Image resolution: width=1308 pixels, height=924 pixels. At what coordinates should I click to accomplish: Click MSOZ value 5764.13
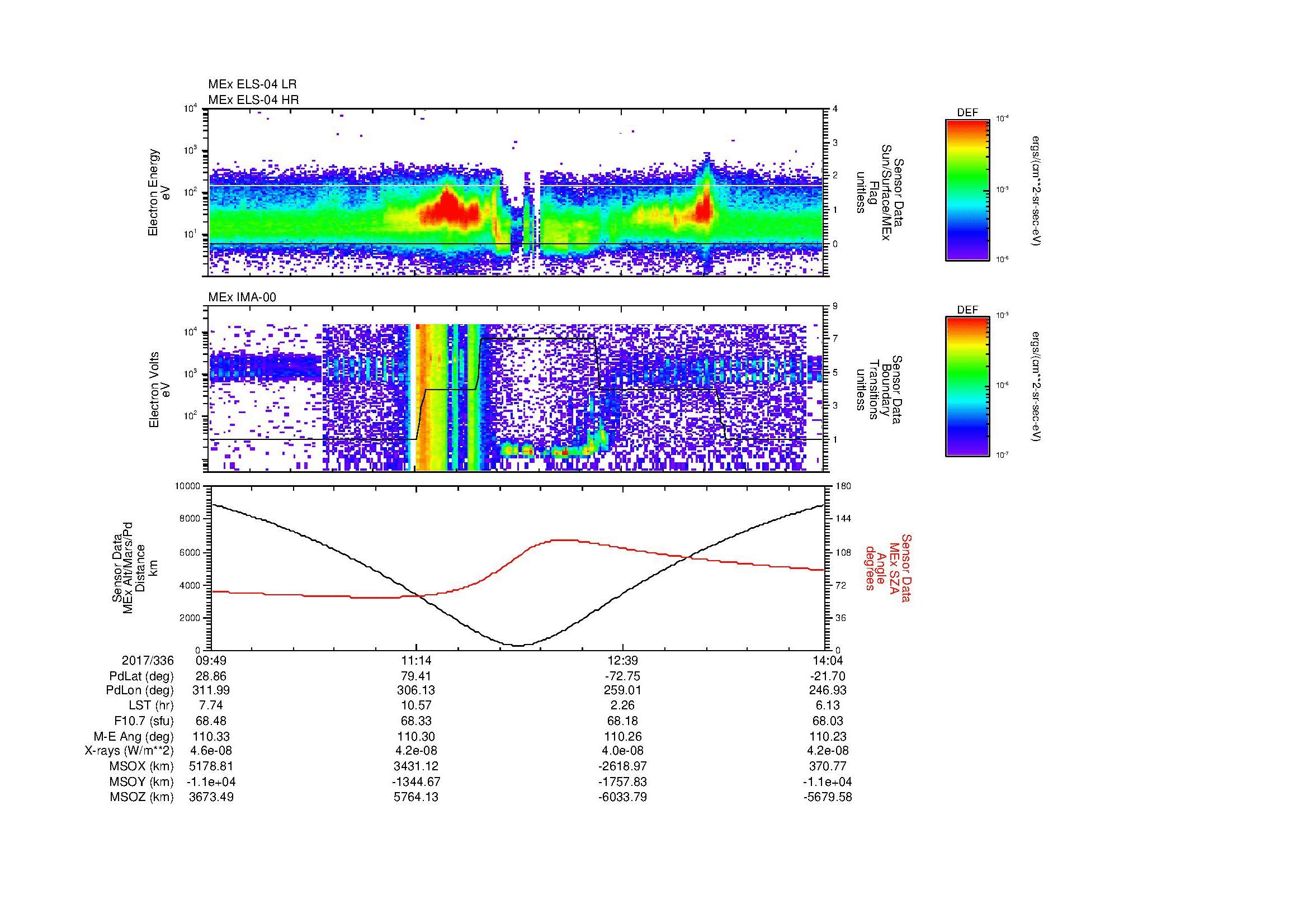pos(417,797)
